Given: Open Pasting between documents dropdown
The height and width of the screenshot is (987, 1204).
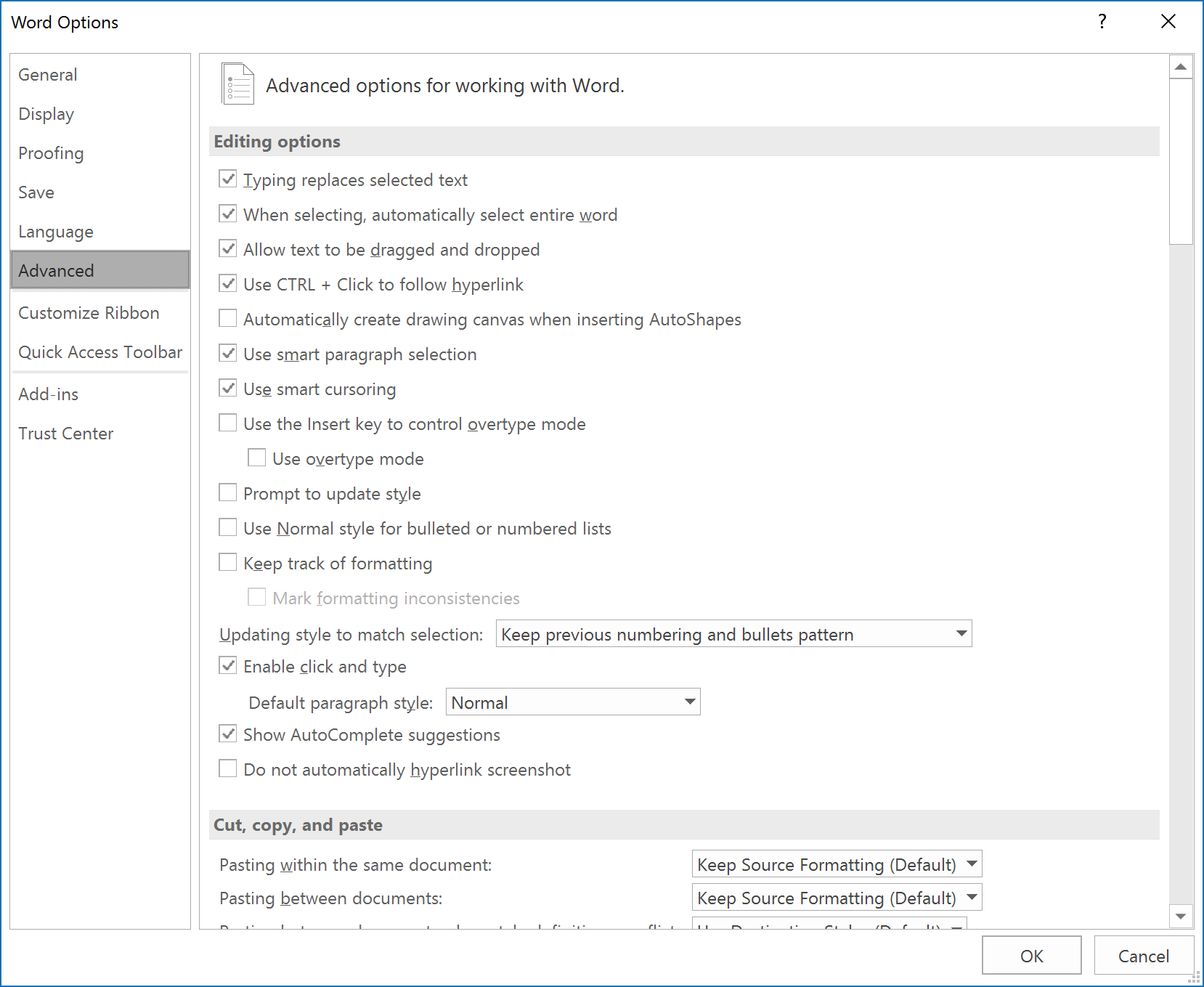Looking at the screenshot, I should [837, 898].
